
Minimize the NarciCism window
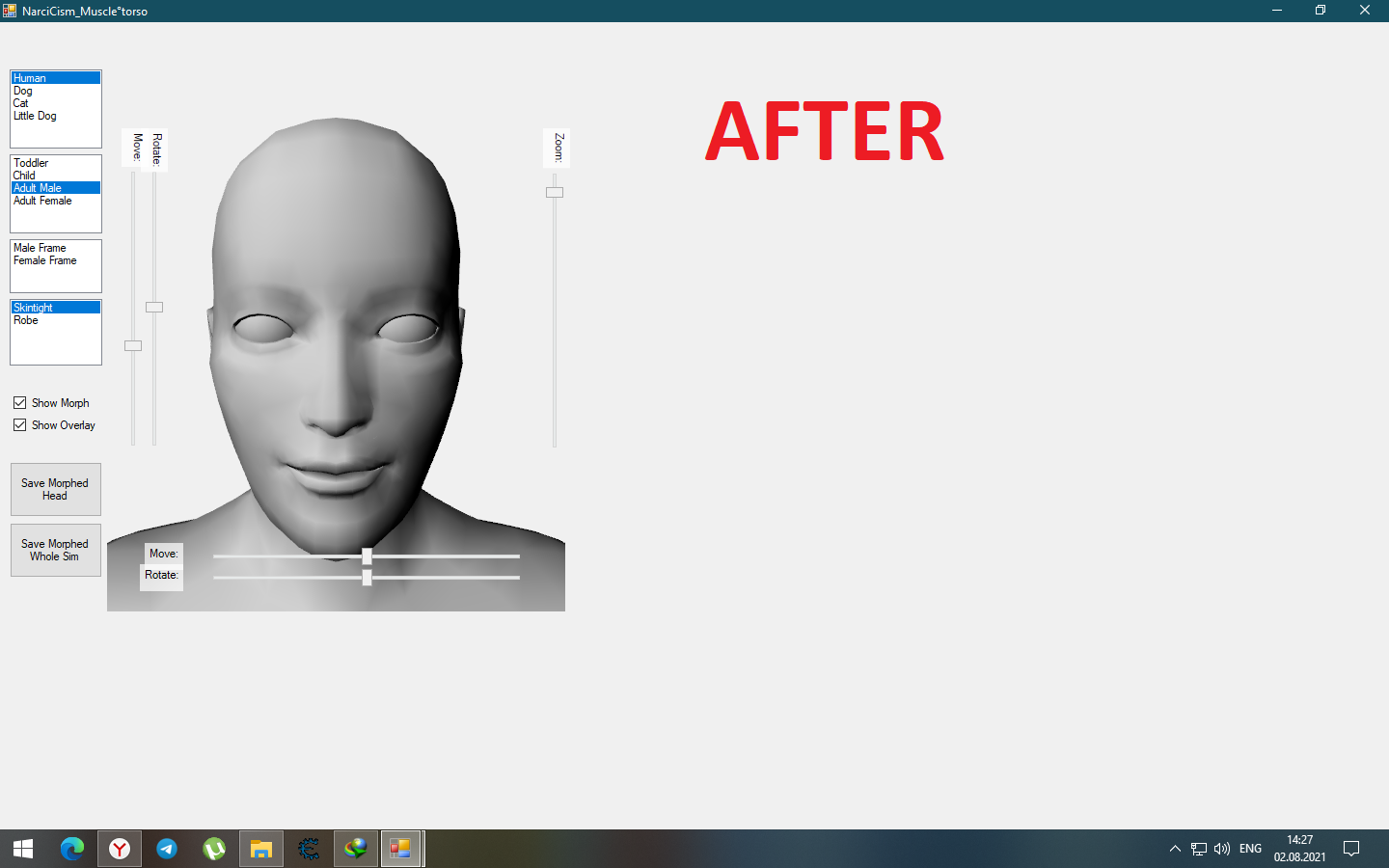pyautogui.click(x=1277, y=11)
